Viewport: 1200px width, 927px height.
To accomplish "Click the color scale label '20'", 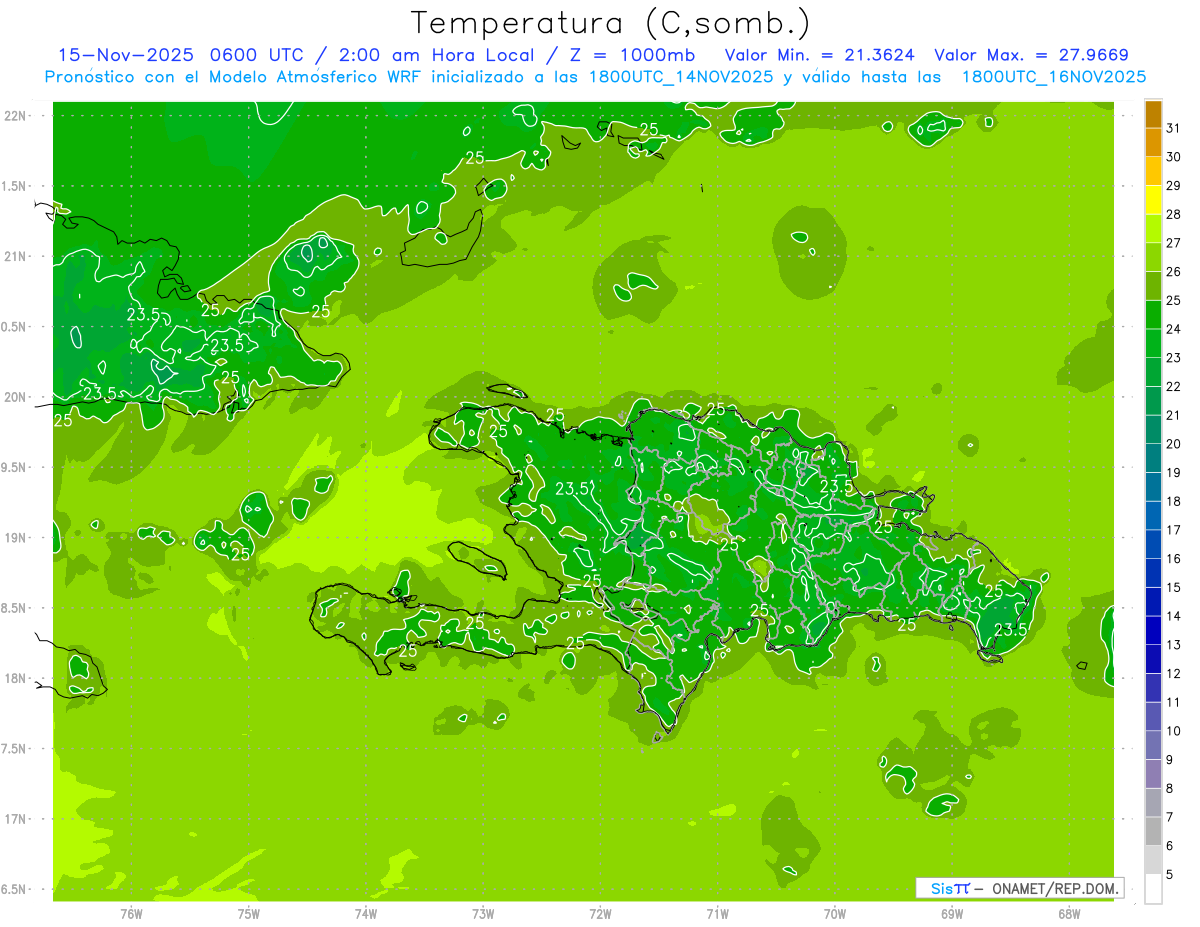I will pyautogui.click(x=1174, y=444).
